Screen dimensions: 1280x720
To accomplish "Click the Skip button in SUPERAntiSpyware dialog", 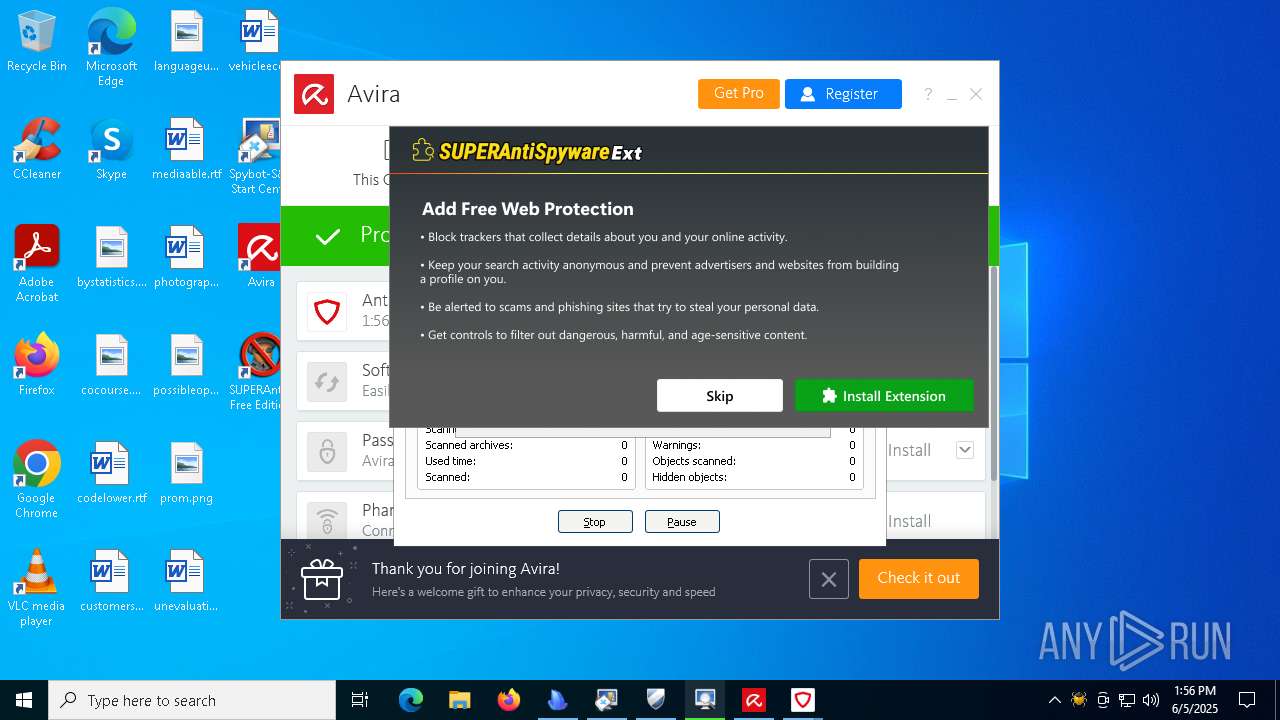I will 720,396.
